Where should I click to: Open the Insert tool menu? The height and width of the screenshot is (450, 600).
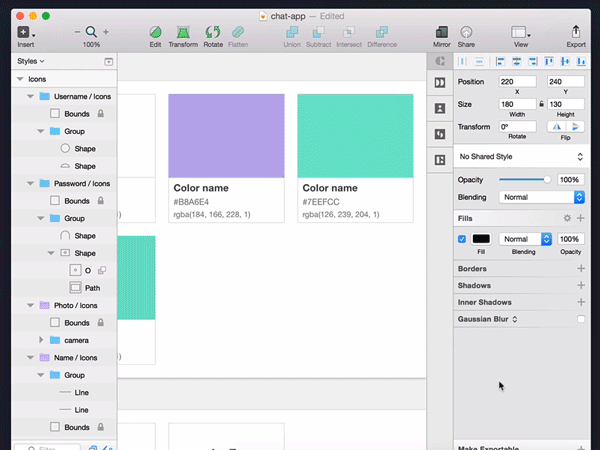point(25,33)
